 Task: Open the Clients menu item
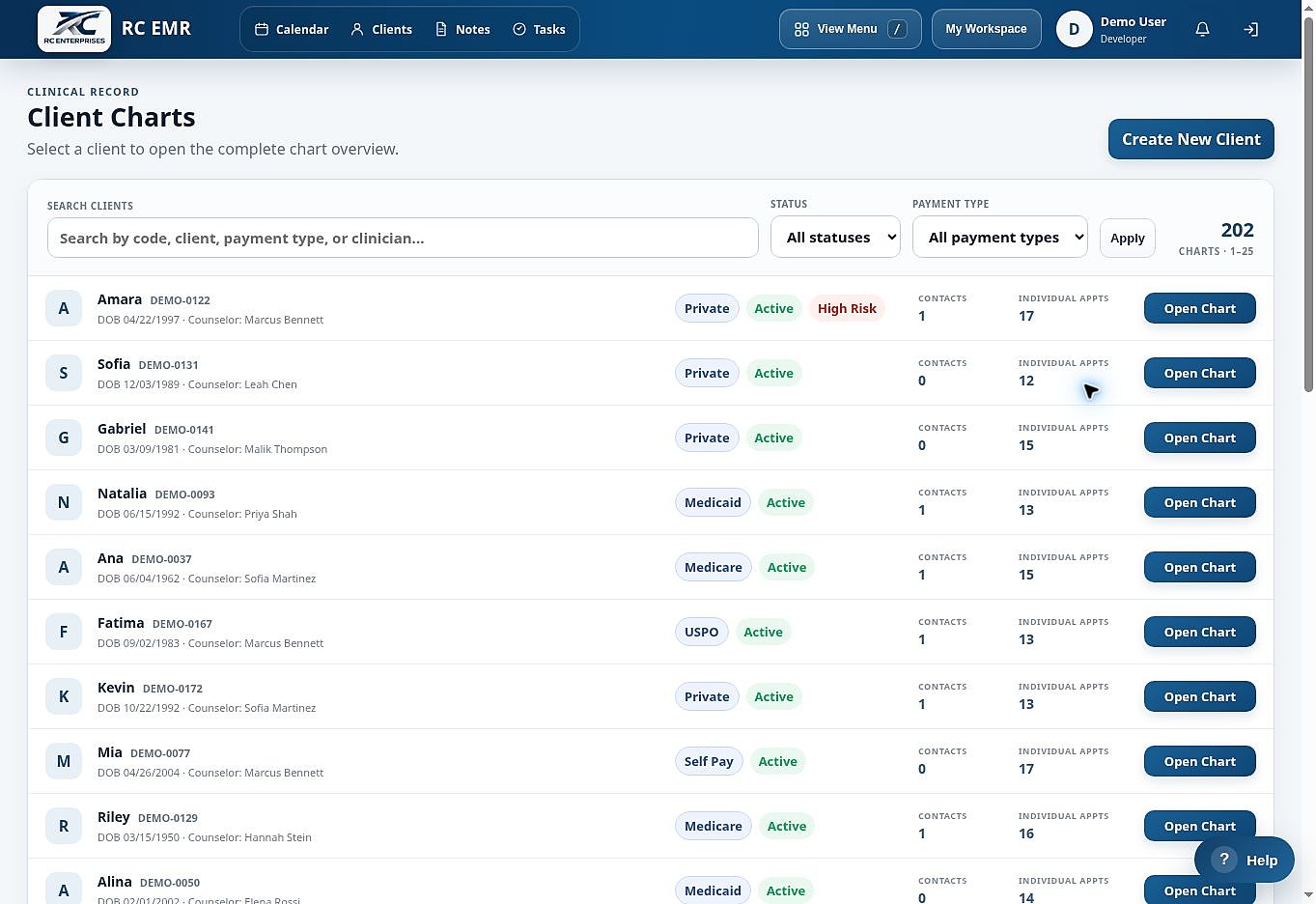click(381, 29)
